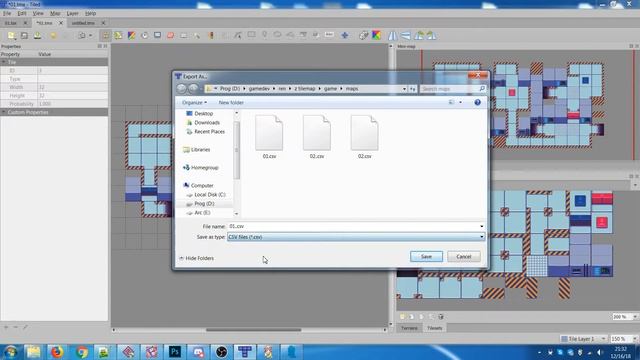Click the dialog's Forward navigation arrow
The width and height of the screenshot is (640, 360).
(193, 89)
